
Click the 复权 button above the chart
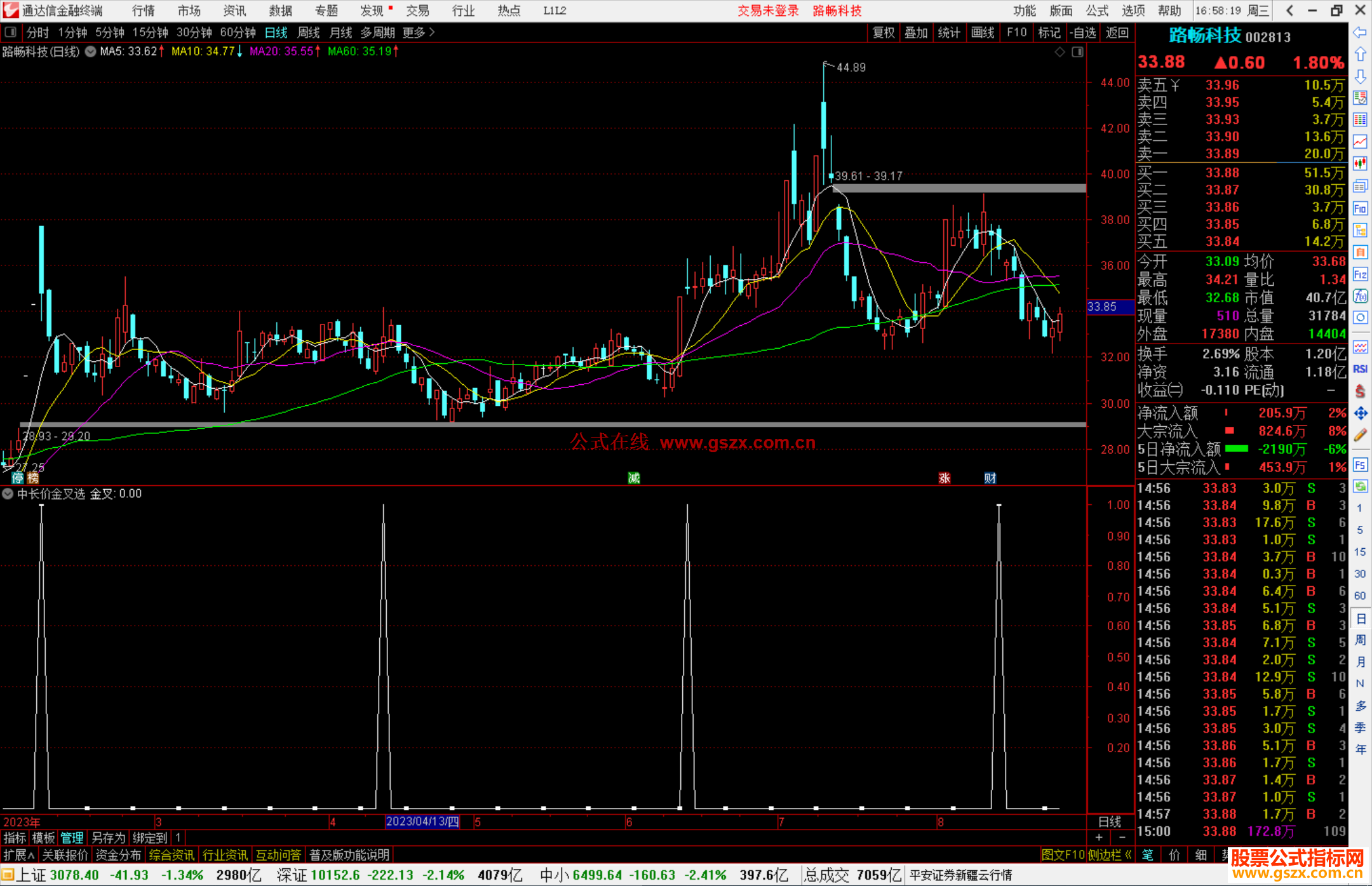[x=883, y=32]
